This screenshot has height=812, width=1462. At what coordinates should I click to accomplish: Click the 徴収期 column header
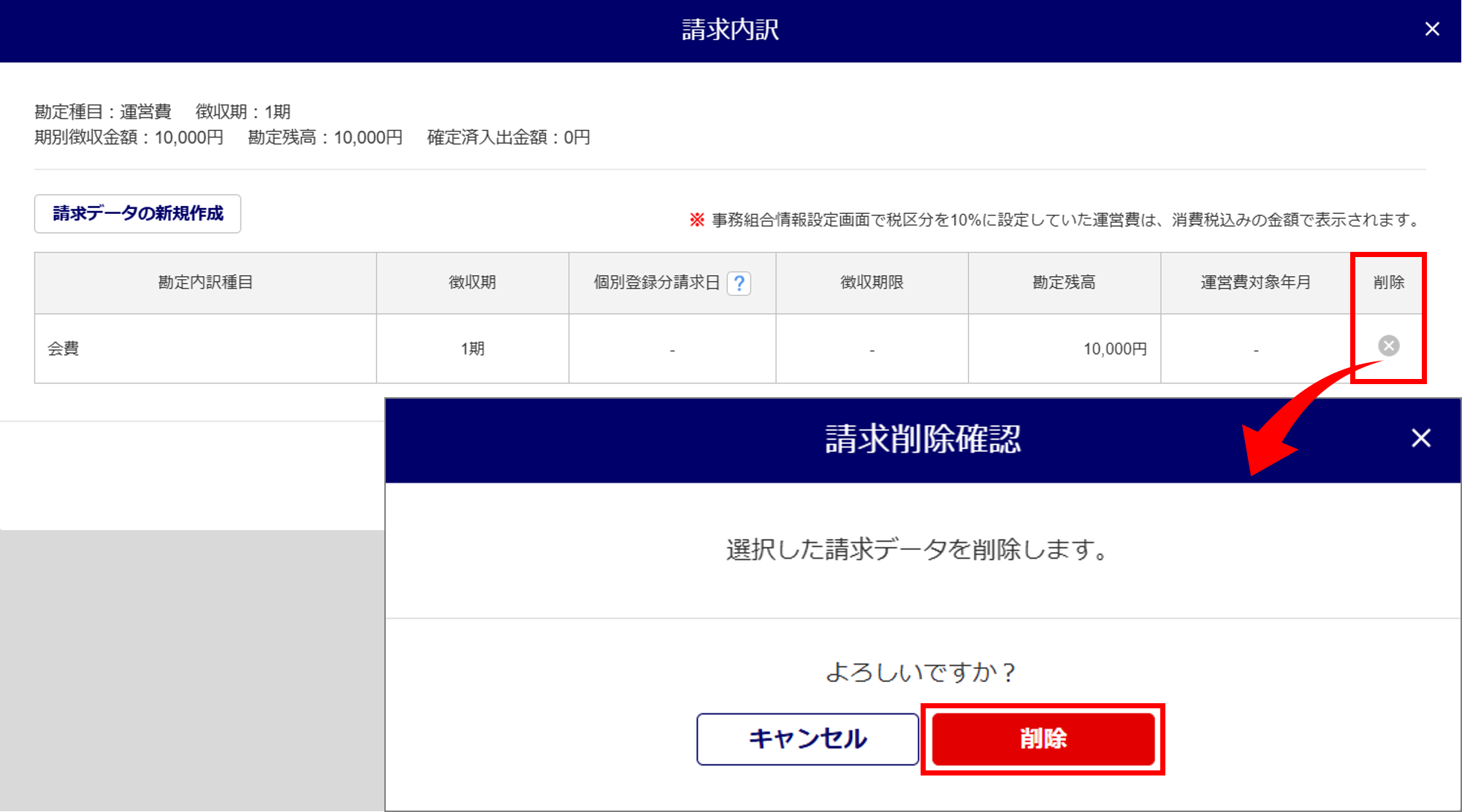tap(472, 283)
